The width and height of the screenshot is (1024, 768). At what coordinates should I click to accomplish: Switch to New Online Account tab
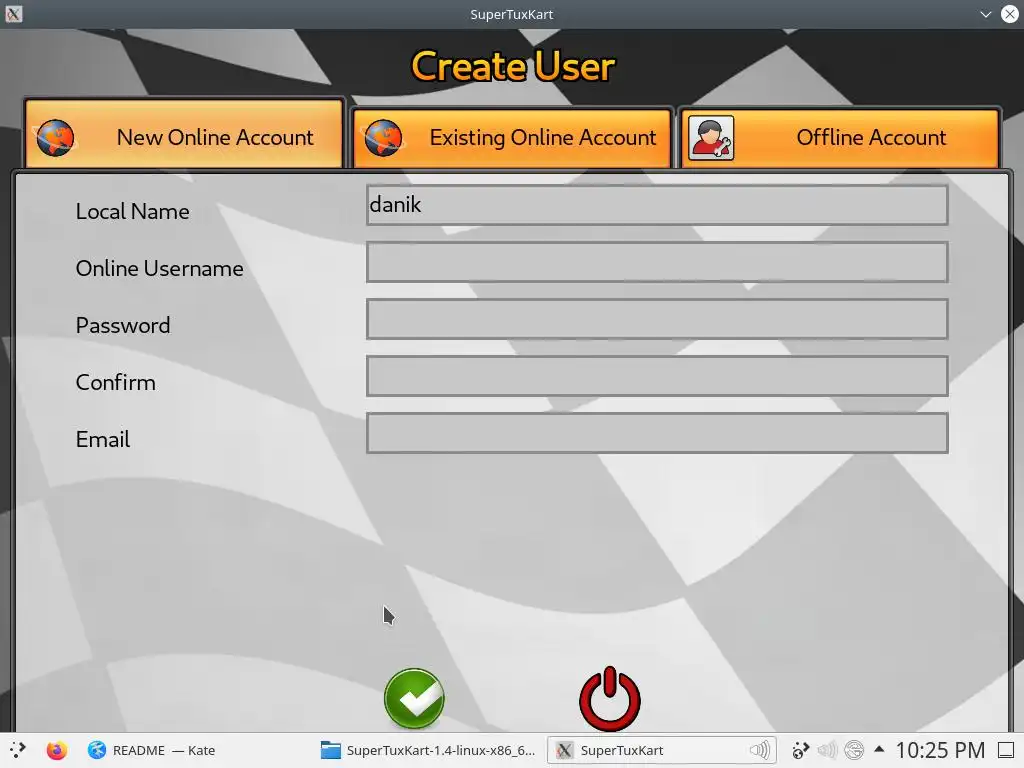click(184, 135)
